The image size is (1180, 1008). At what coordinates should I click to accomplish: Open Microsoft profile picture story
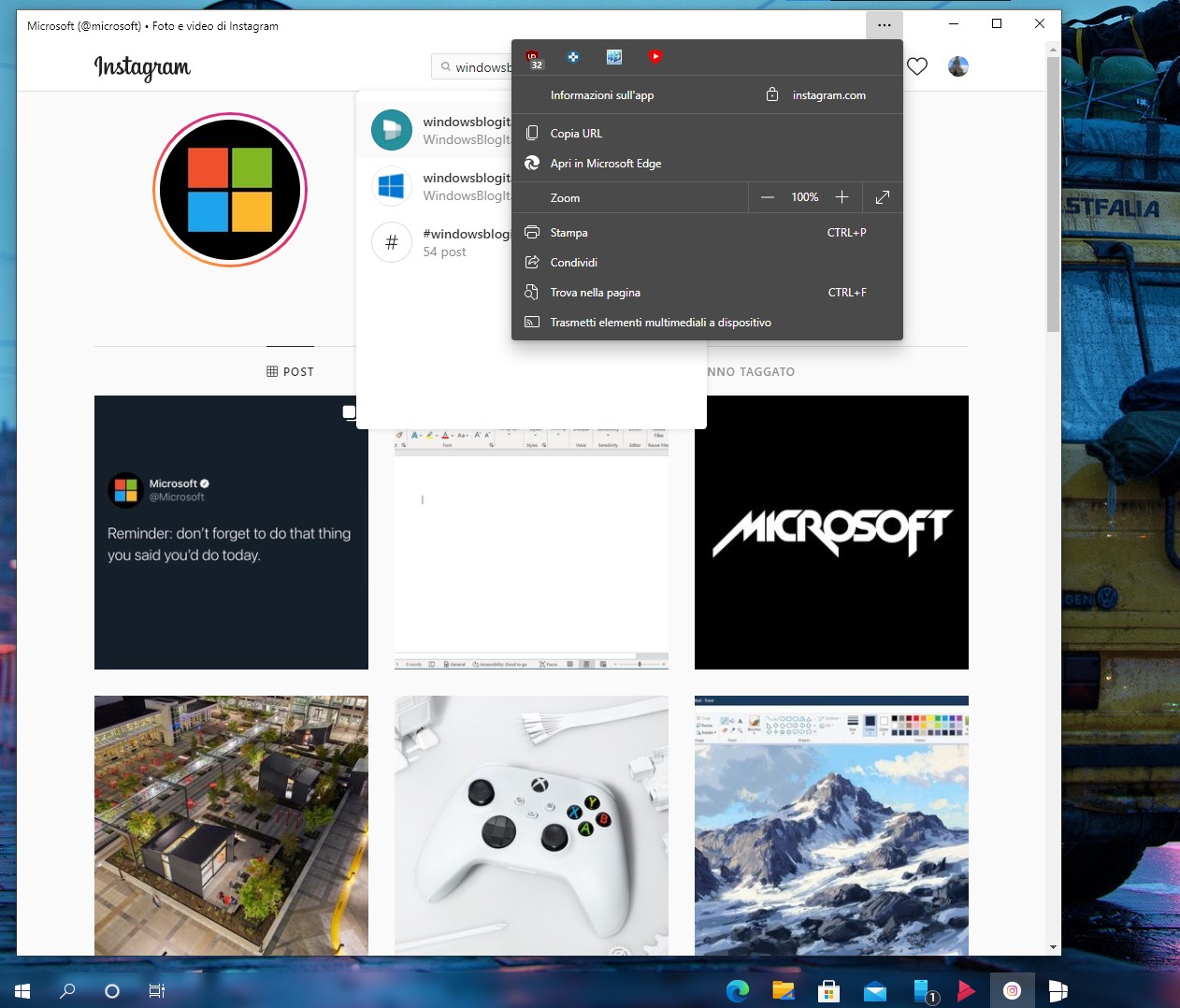click(x=230, y=190)
